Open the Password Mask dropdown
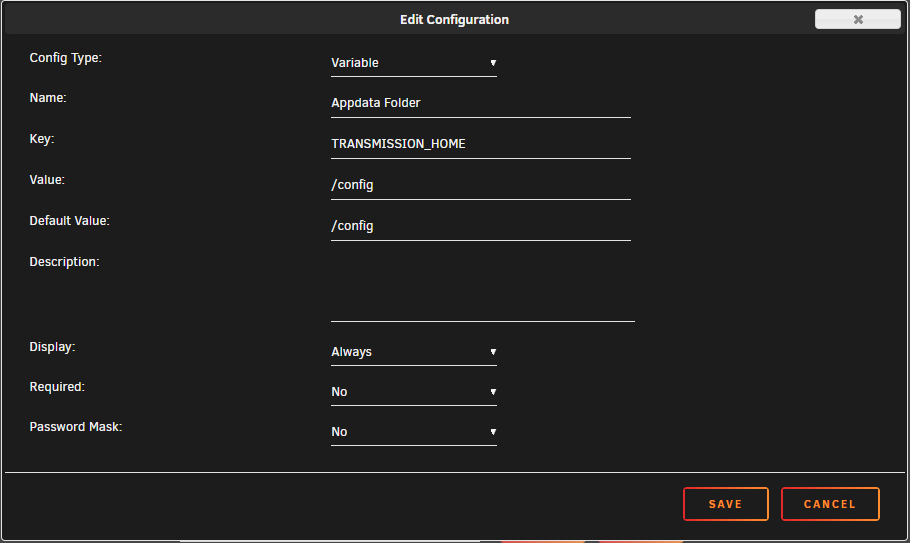910x543 pixels. 414,432
